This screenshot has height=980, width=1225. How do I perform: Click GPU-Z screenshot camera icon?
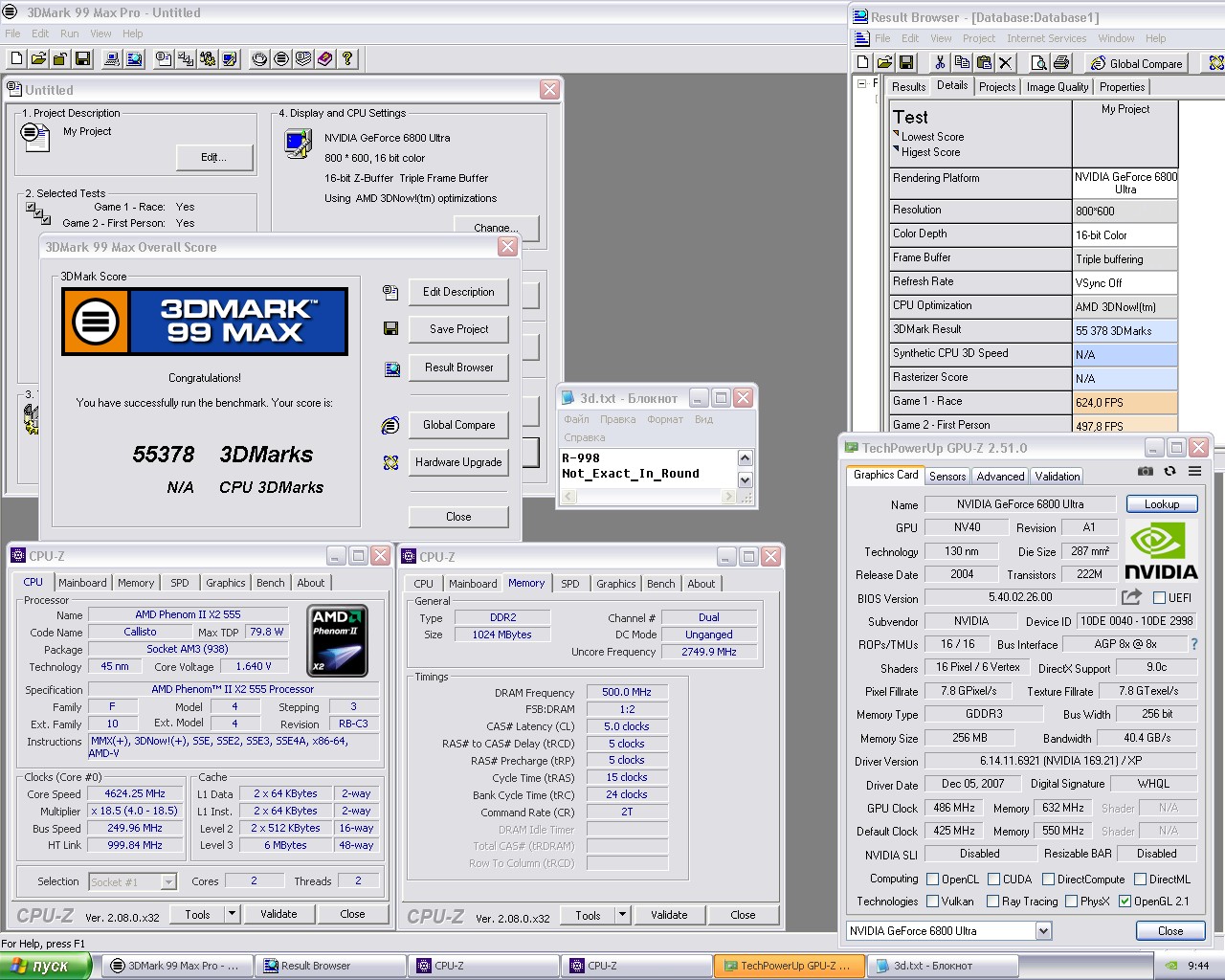[x=1146, y=472]
